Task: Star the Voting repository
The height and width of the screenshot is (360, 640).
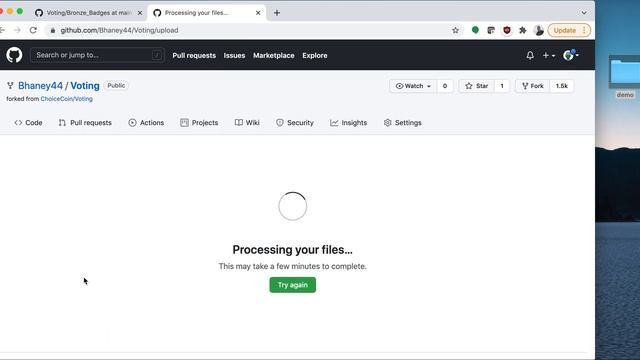Action: coord(477,86)
